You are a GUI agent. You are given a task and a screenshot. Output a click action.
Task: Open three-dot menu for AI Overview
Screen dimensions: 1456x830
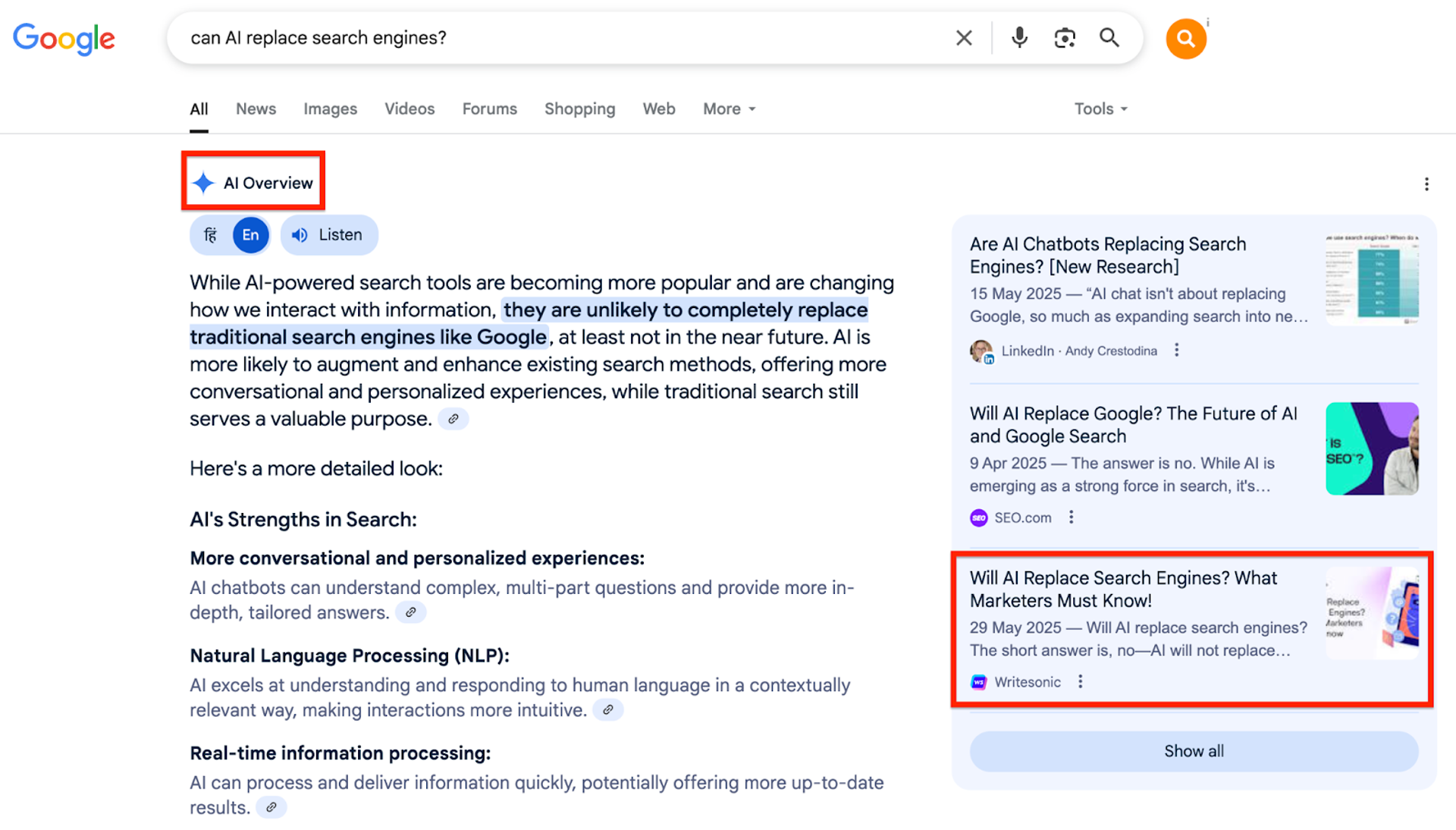[1426, 184]
